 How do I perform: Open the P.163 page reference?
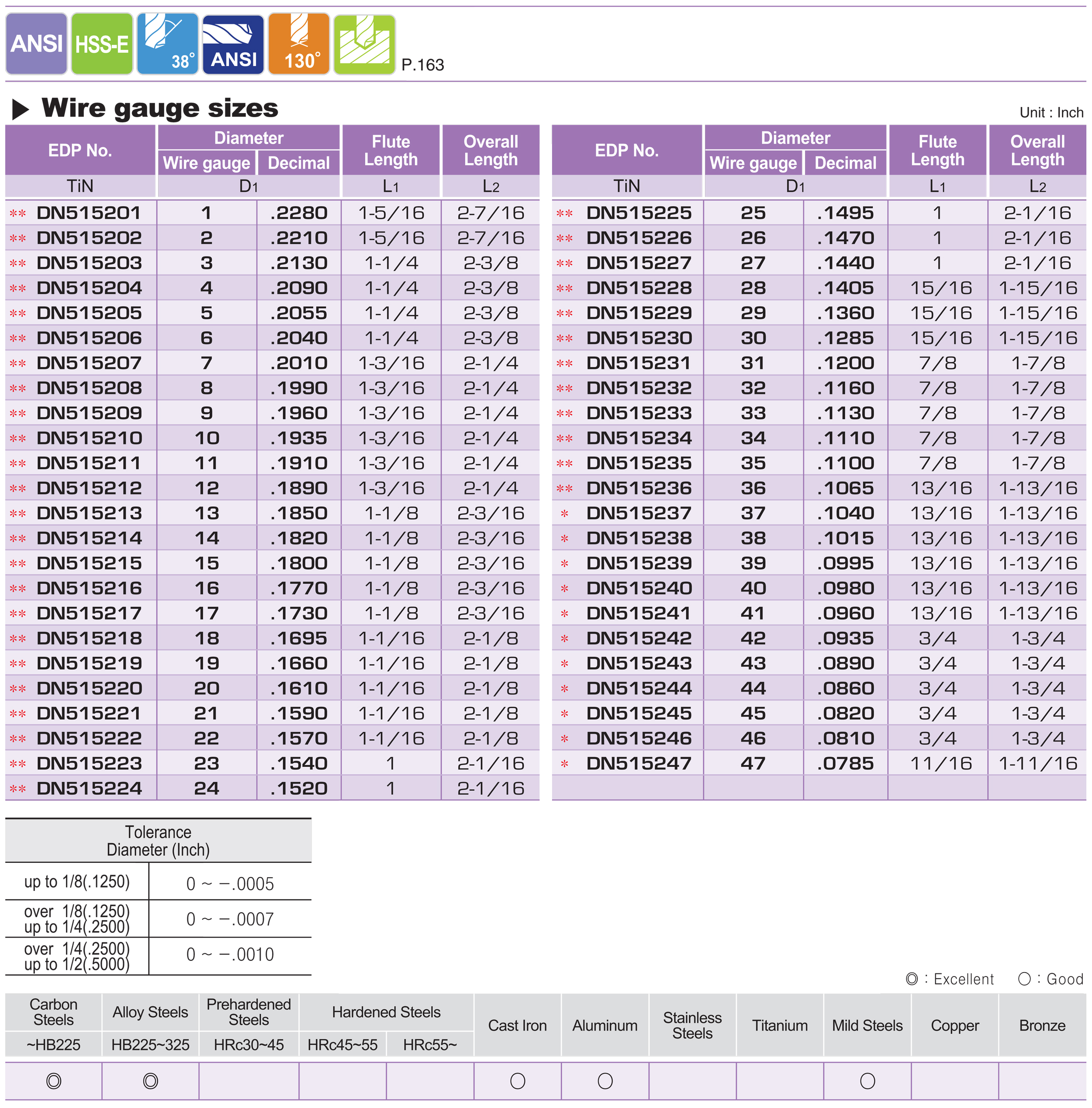click(422, 65)
